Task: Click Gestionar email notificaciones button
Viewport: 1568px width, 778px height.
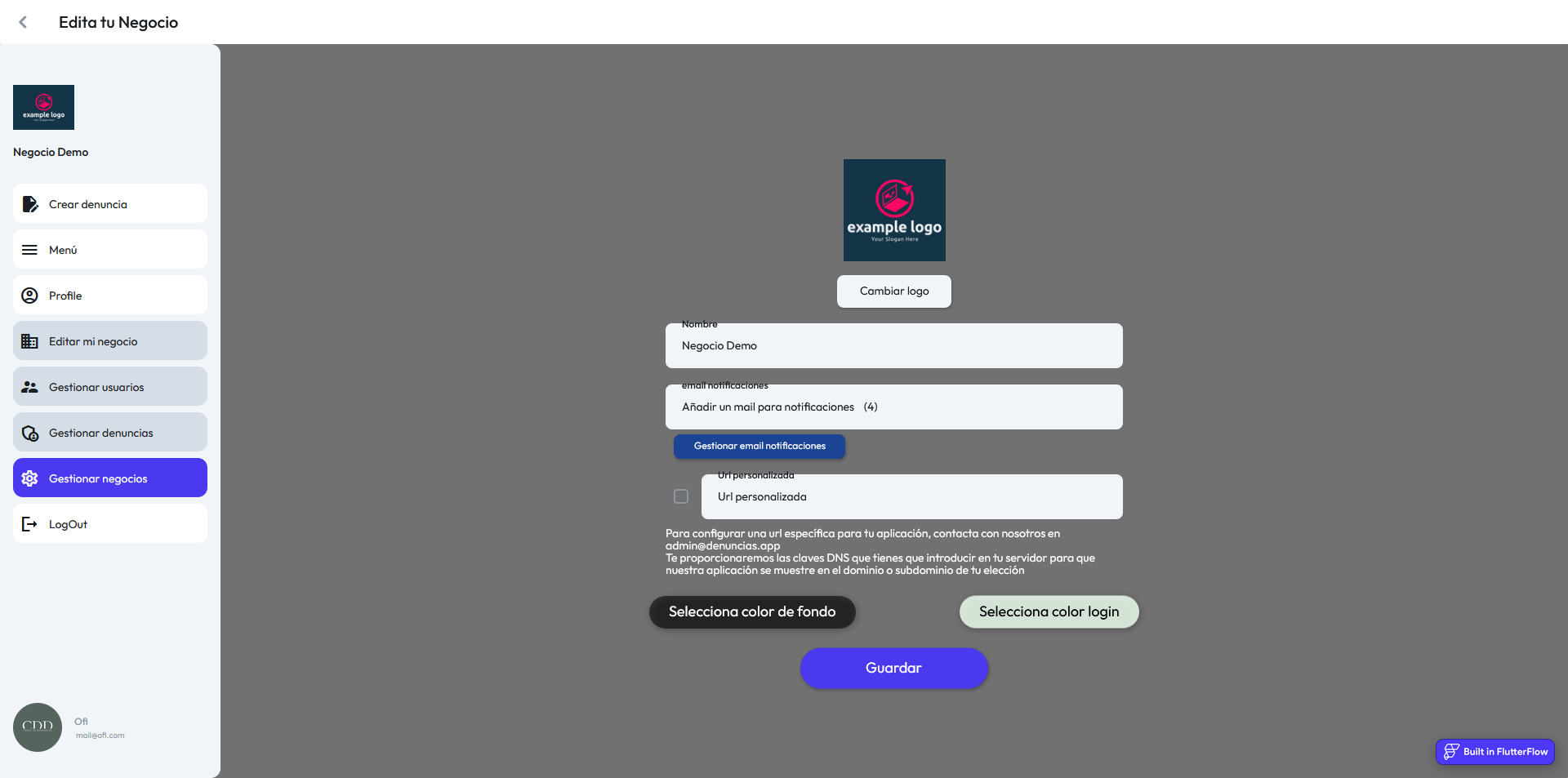Action: [759, 446]
